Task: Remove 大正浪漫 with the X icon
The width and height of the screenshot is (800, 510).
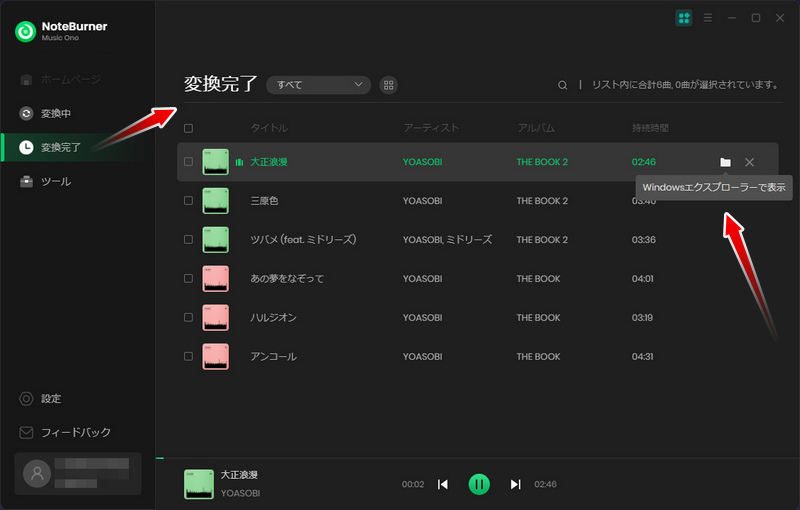Action: pos(749,162)
